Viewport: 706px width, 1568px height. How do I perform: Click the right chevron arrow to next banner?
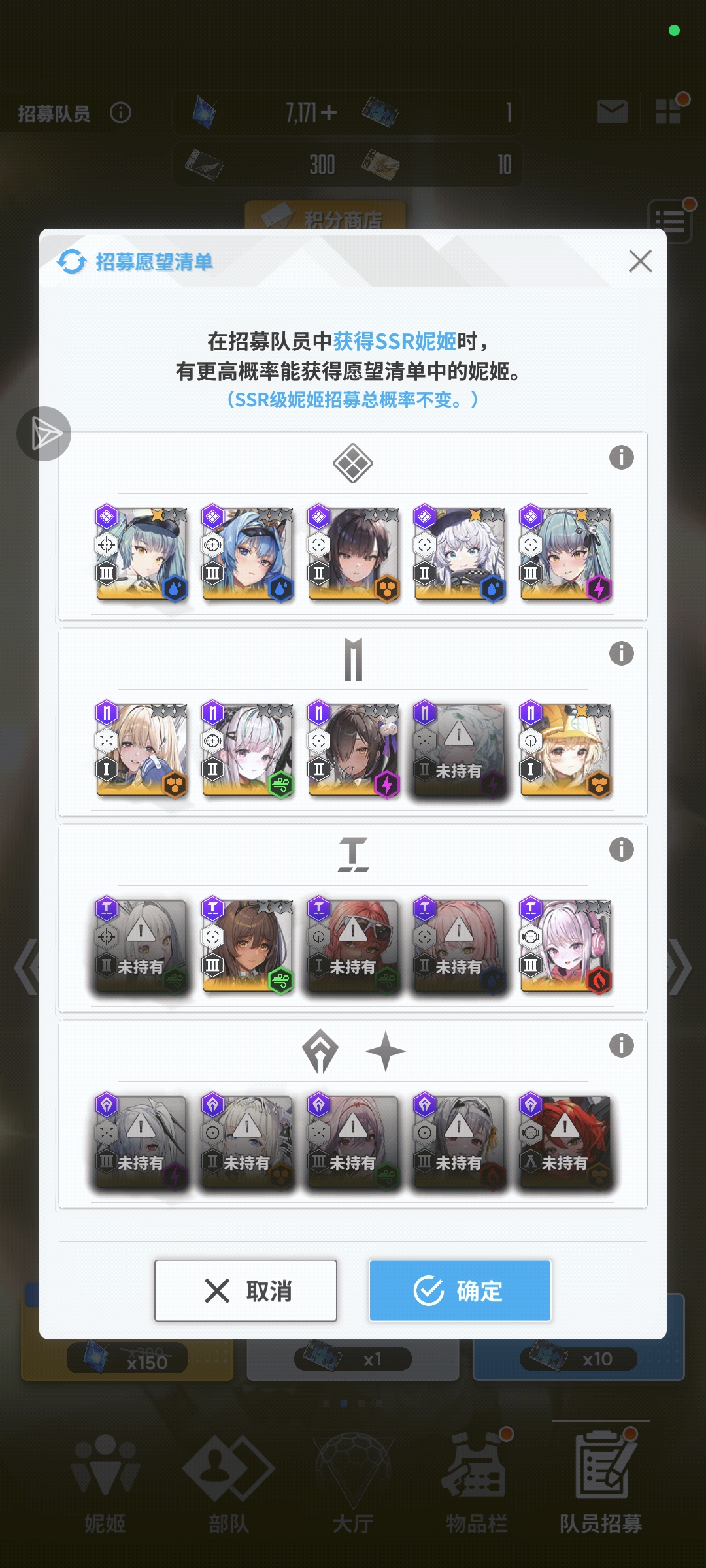680,968
